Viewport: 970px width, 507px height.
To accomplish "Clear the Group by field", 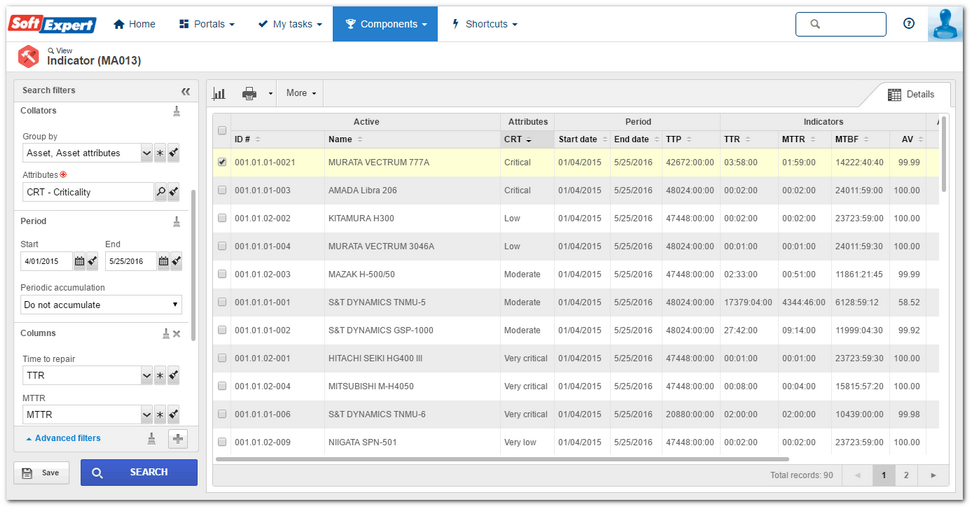I will (x=174, y=153).
